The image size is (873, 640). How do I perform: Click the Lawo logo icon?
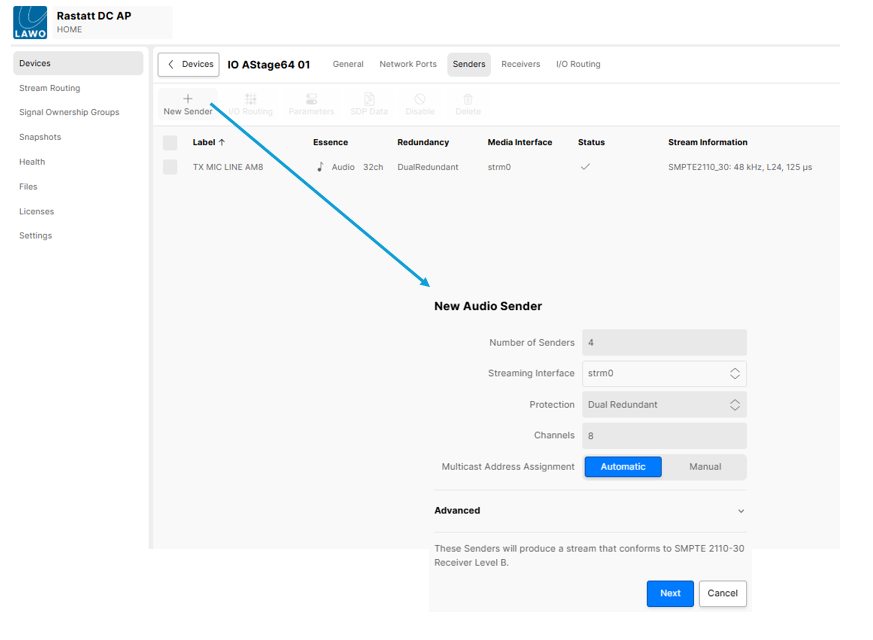pos(30,22)
